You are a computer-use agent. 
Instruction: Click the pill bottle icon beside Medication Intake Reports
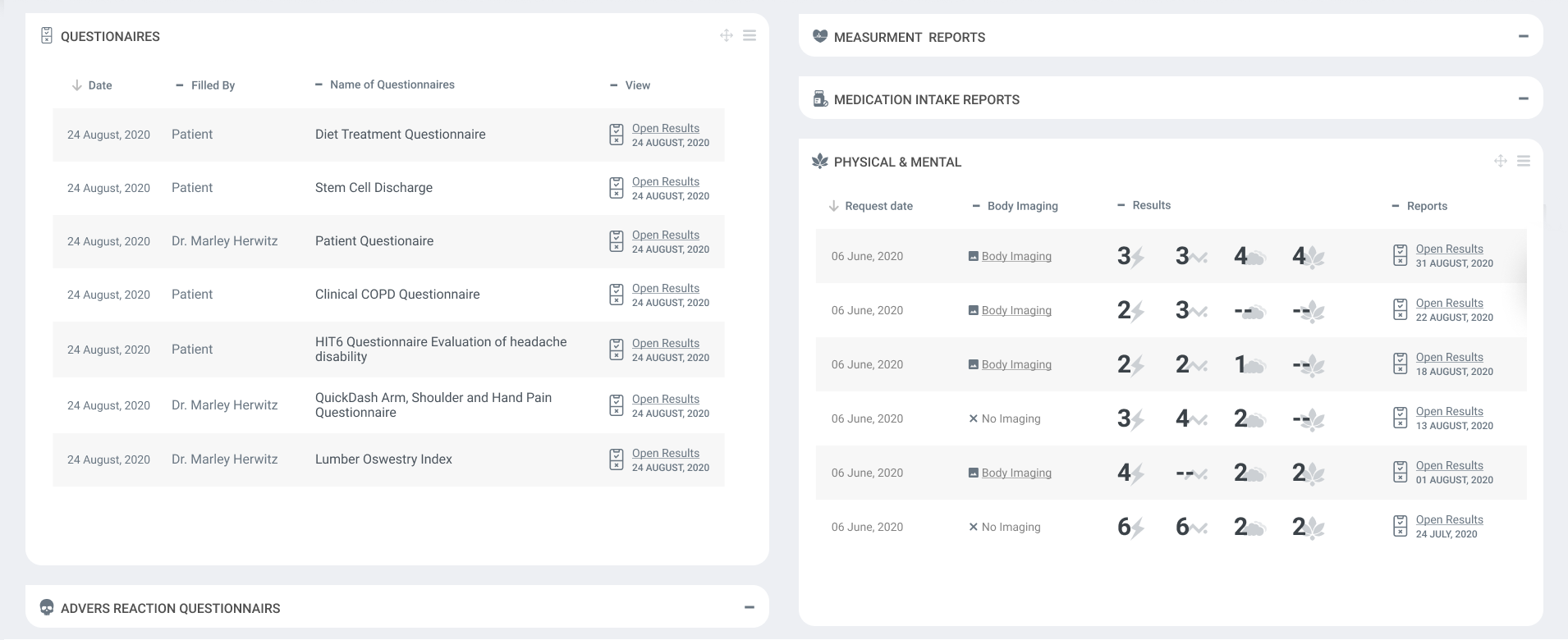820,98
